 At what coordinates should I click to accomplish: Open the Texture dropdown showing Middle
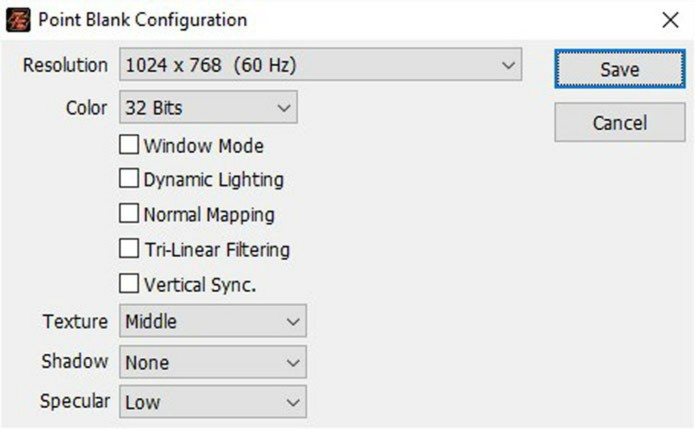click(213, 321)
